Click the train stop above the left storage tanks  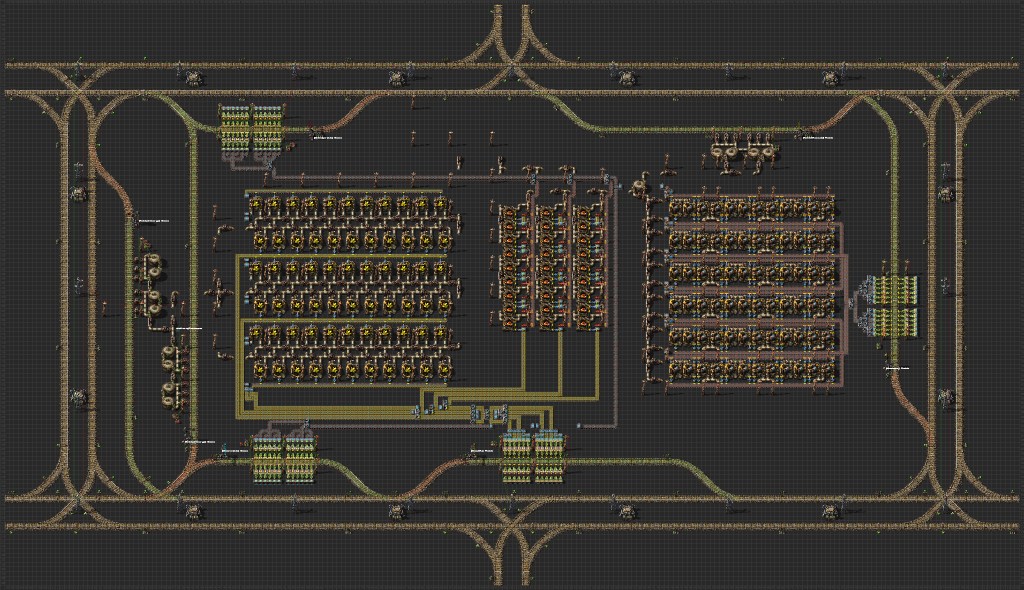135,220
